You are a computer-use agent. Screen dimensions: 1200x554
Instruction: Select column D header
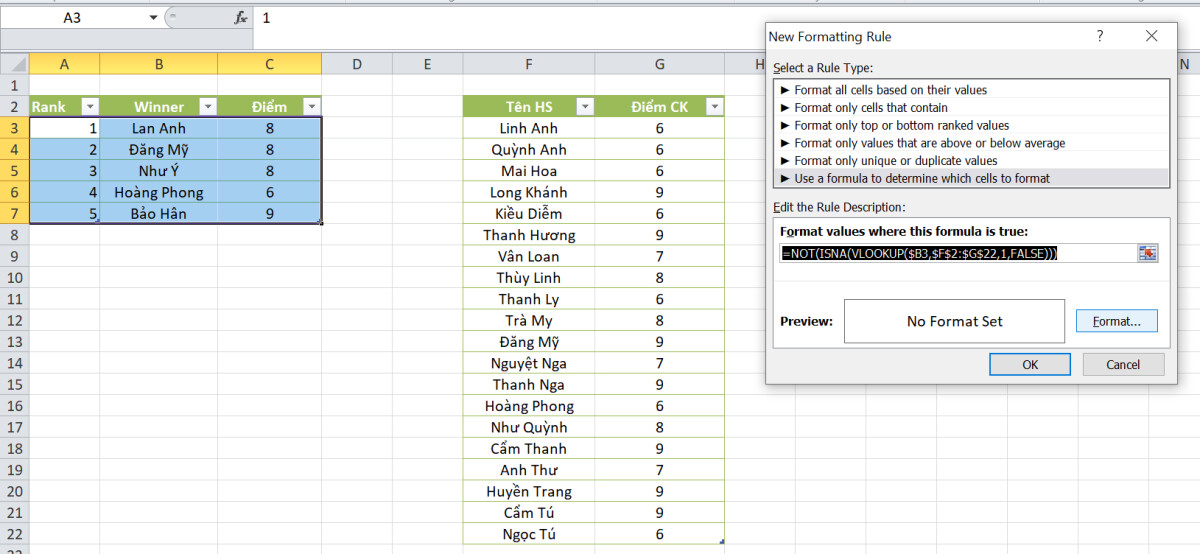point(357,64)
